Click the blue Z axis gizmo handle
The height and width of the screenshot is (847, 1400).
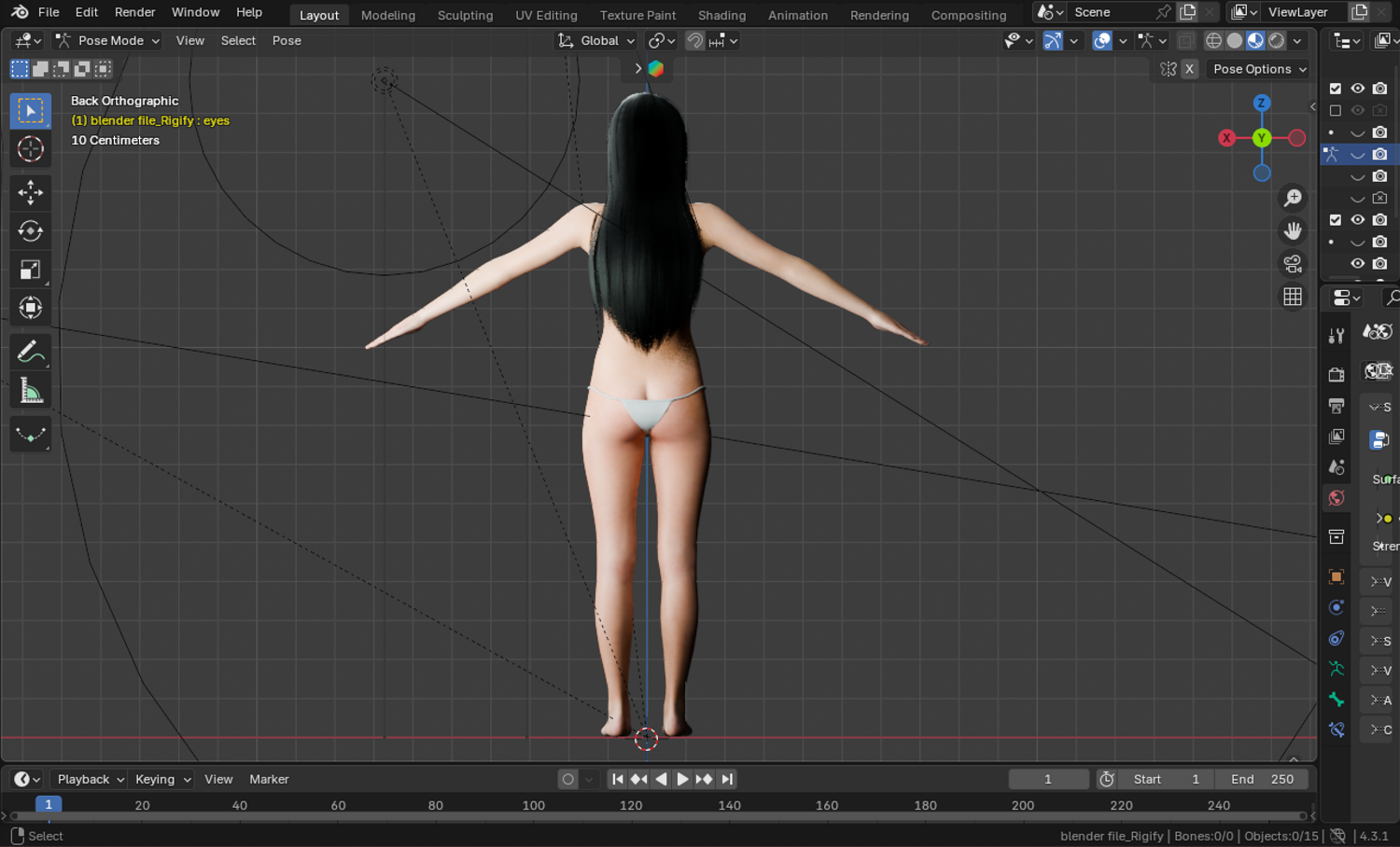coord(1262,103)
